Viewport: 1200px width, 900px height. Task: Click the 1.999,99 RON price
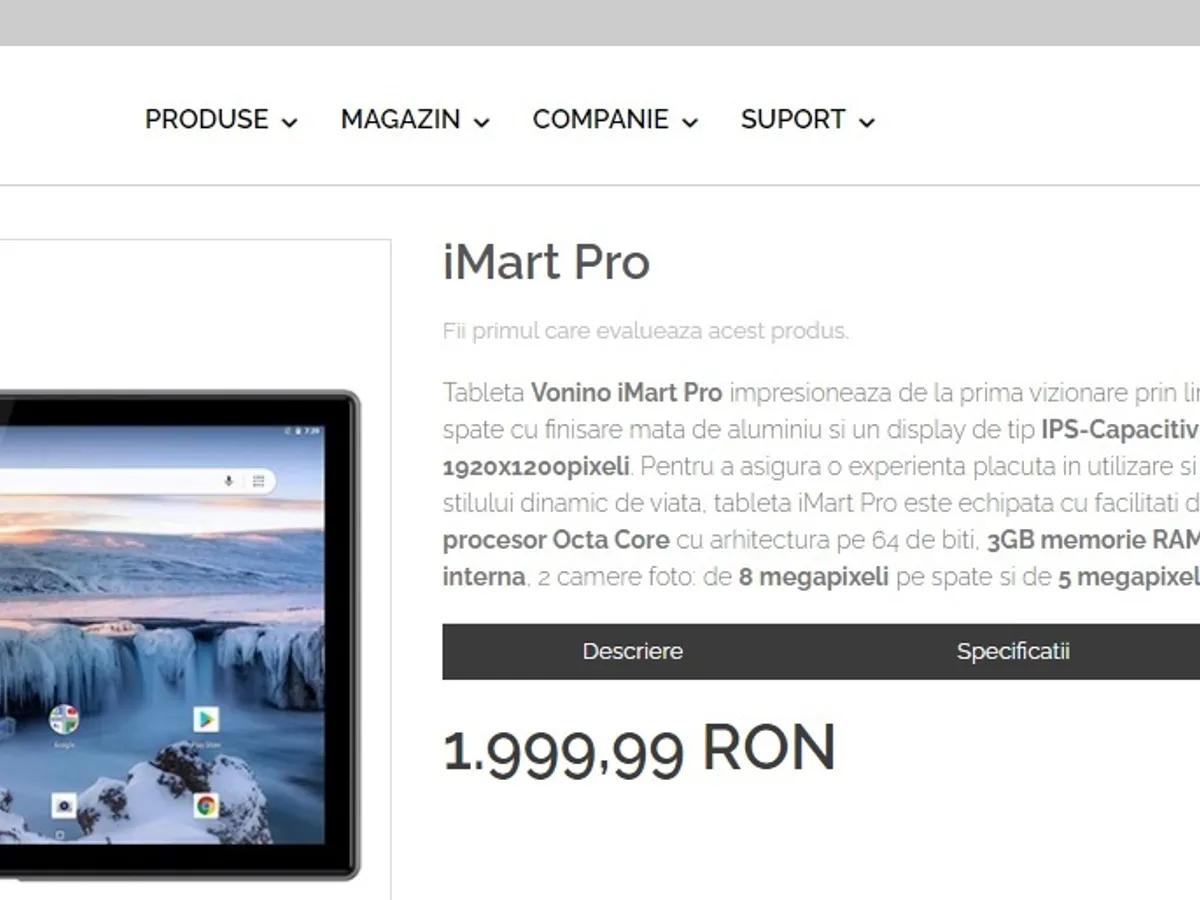pos(639,749)
